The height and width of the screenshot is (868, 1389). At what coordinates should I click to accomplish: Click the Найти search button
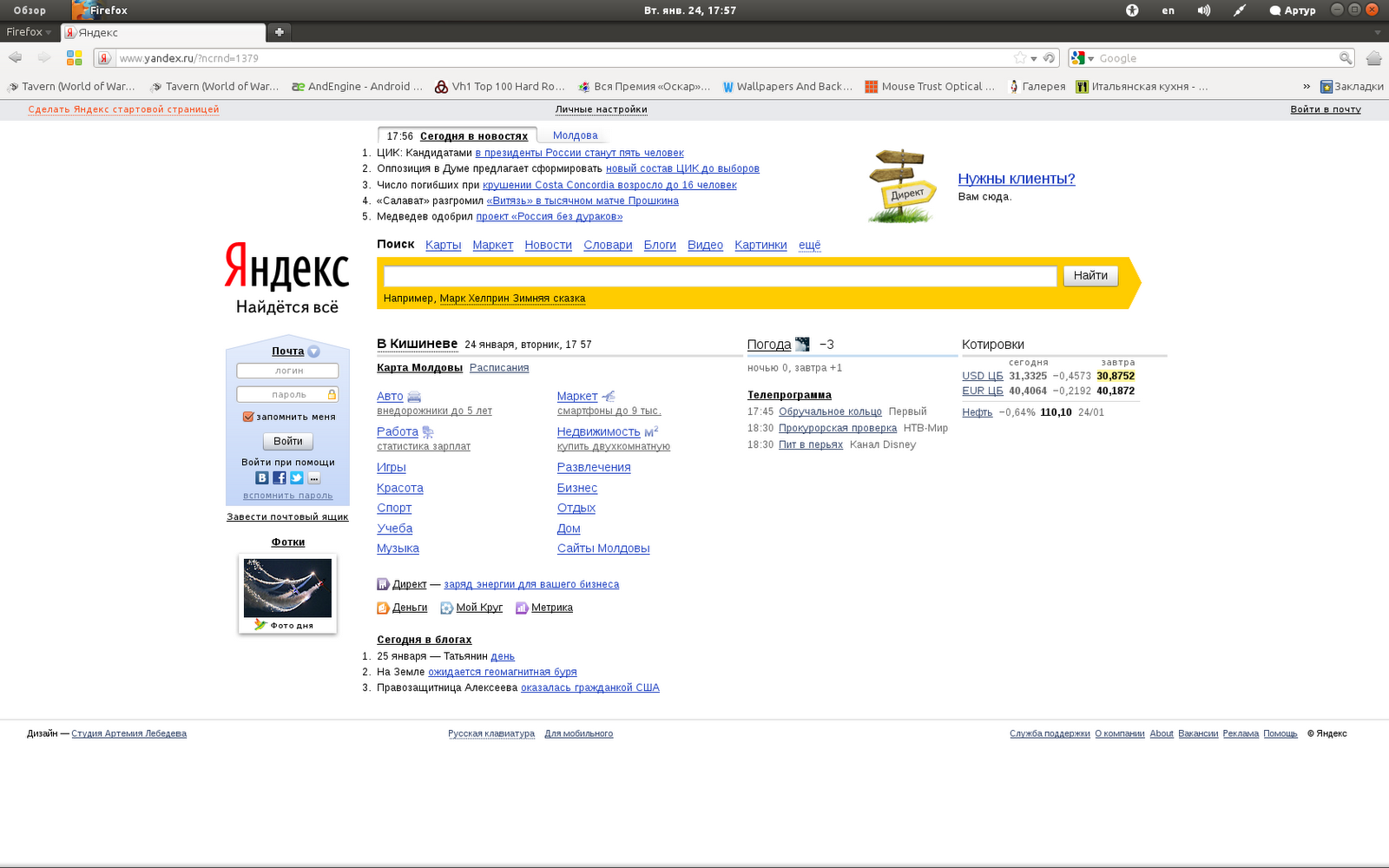[x=1090, y=275]
